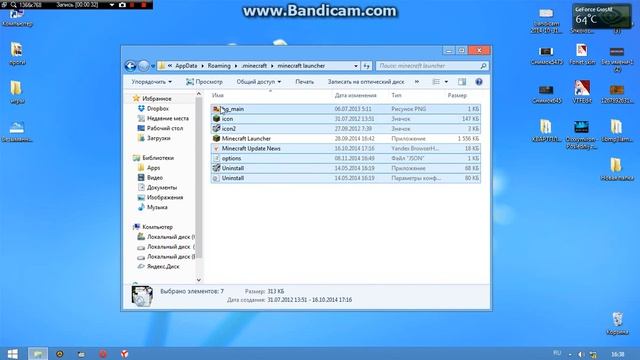Select VTFEdit desktop shortcut
Viewport: 640px width, 360px height.
point(582,92)
